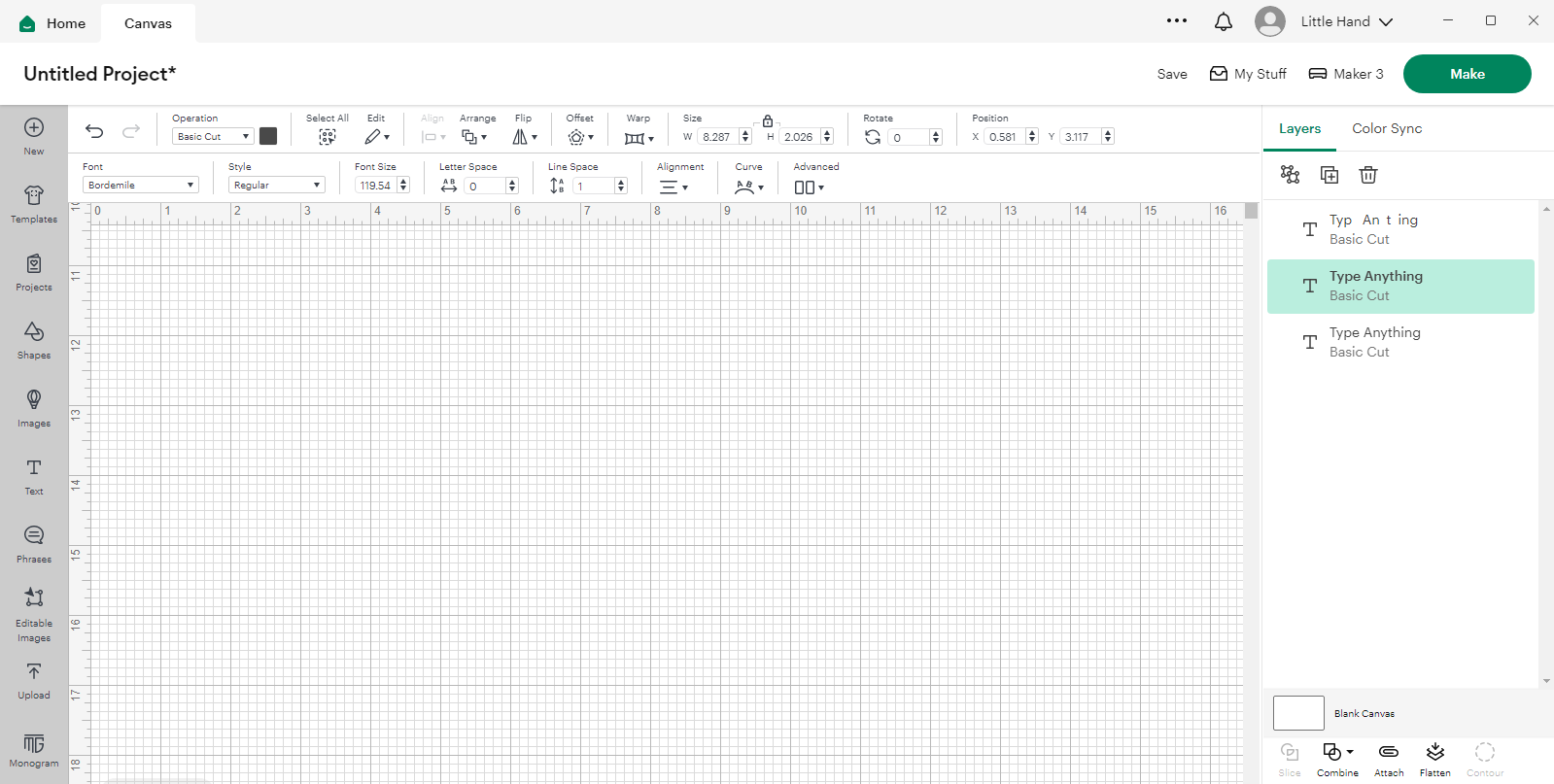Click the Upload icon in sidebar
The width and height of the screenshot is (1554, 784).
[x=34, y=680]
